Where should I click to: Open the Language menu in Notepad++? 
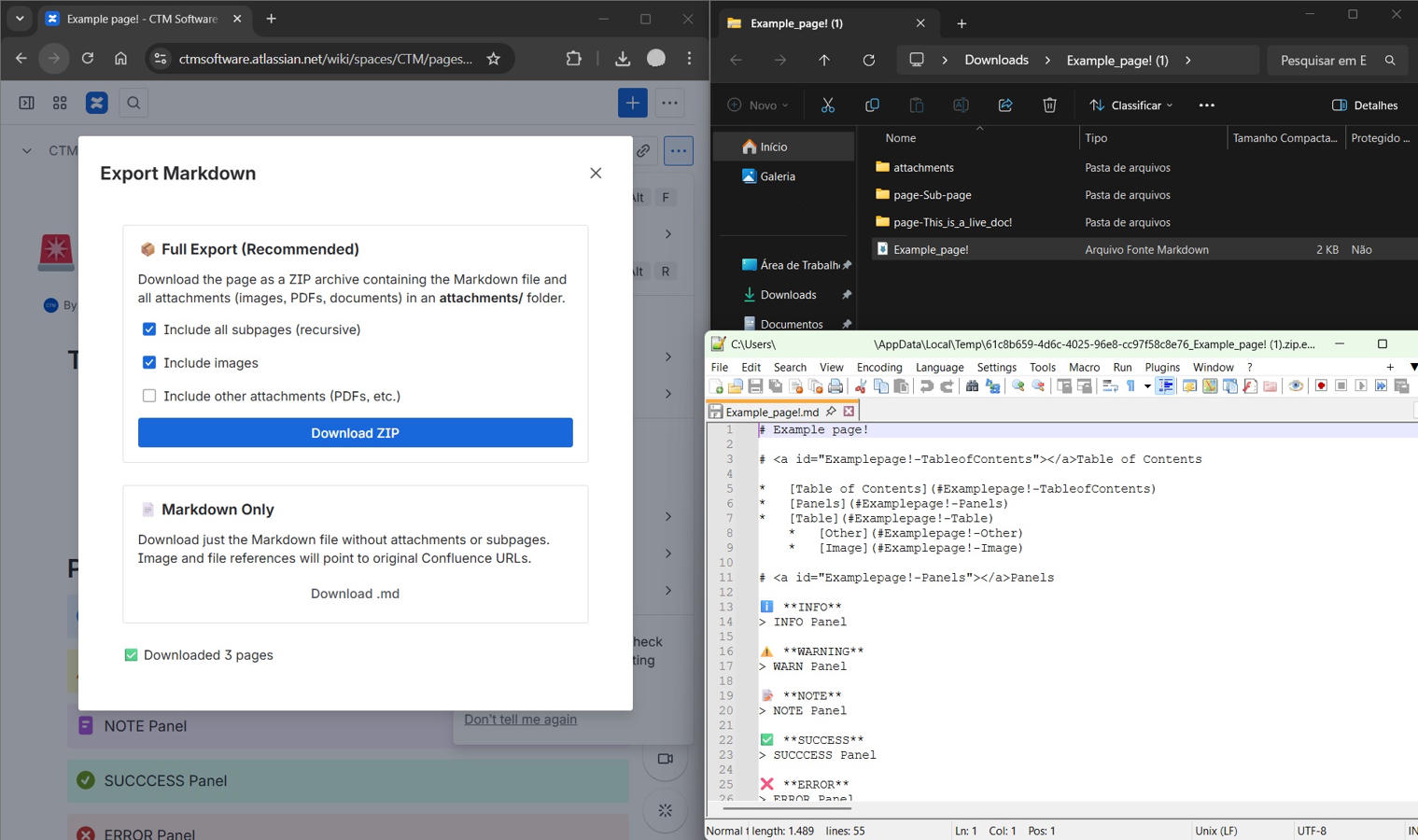tap(939, 368)
